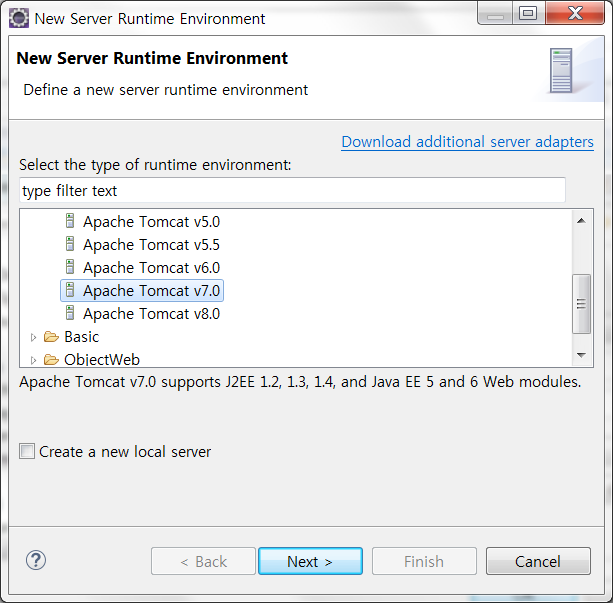Click the server tower banner image
Image resolution: width=613 pixels, height=603 pixels.
(x=561, y=71)
